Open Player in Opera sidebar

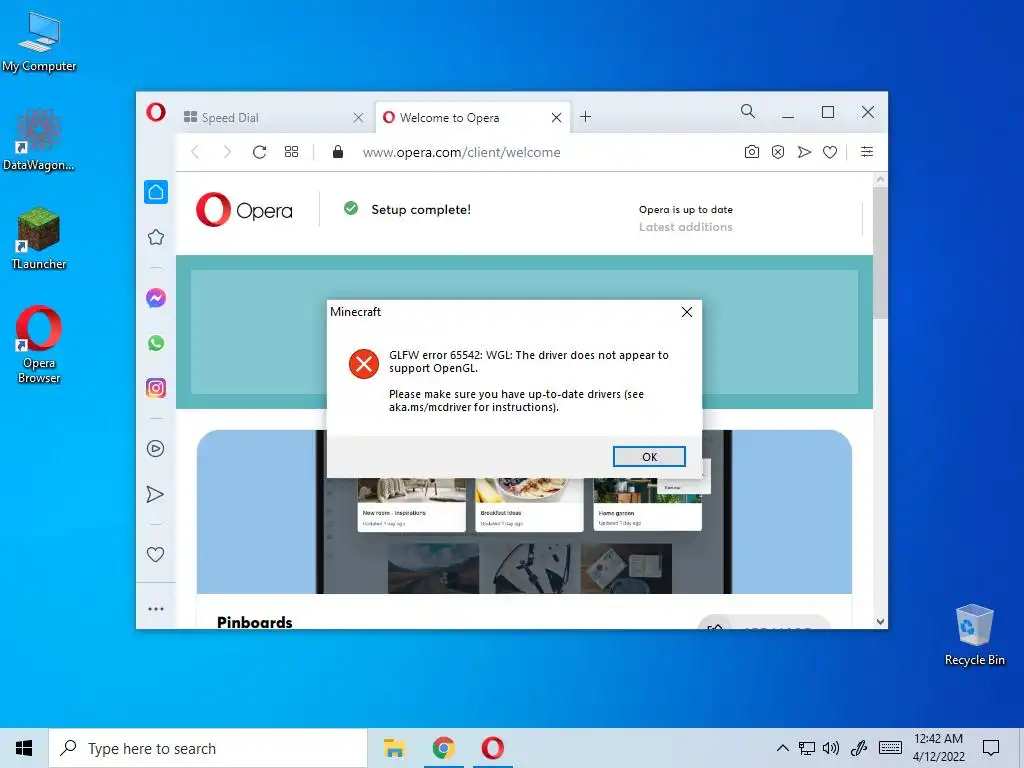point(155,449)
